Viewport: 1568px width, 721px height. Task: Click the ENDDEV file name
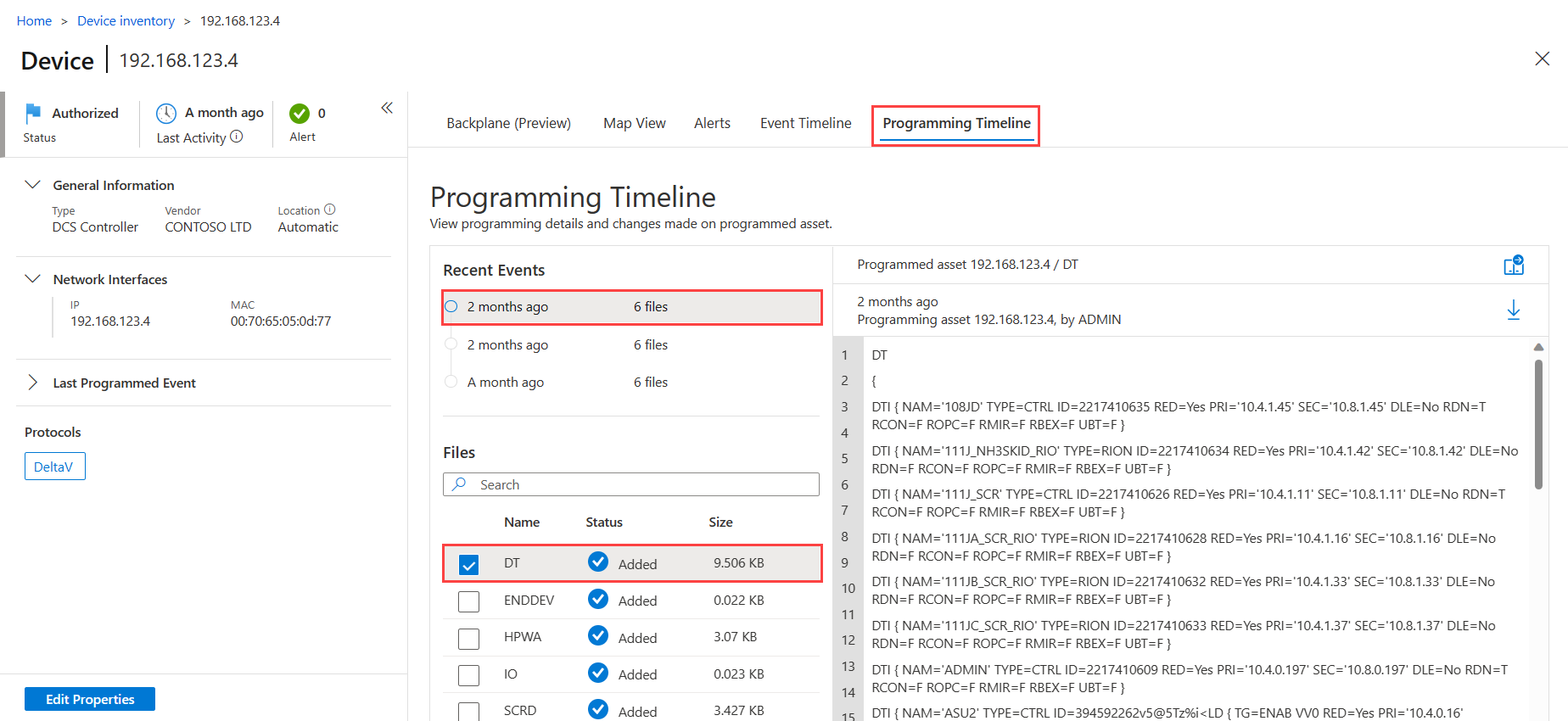[529, 600]
